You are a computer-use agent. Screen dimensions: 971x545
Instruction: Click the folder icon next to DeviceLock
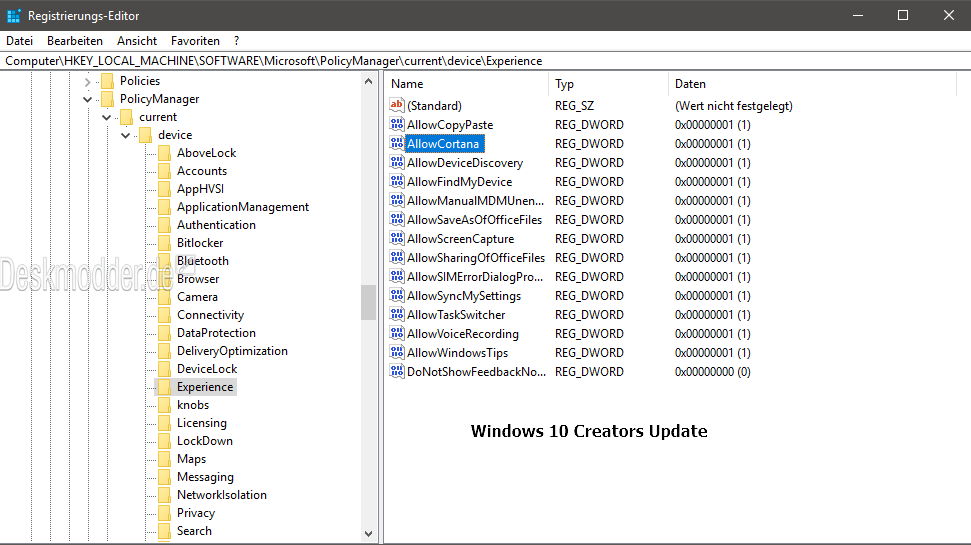tap(165, 369)
